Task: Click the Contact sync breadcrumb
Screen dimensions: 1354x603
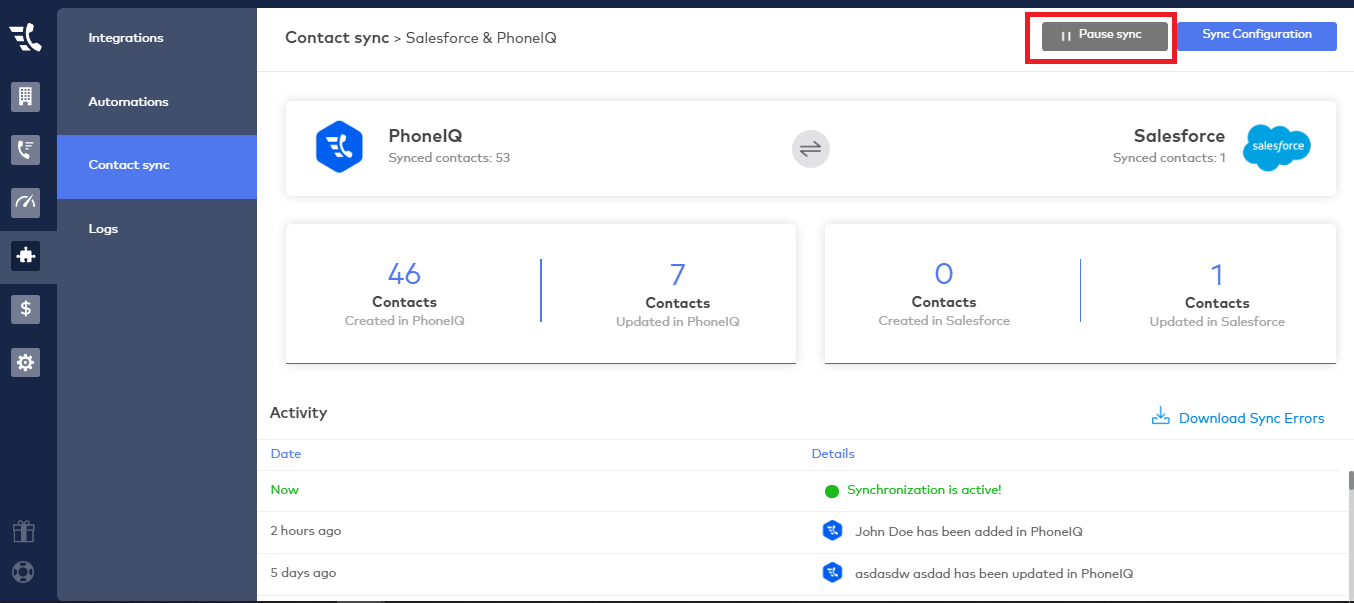Action: tap(336, 38)
